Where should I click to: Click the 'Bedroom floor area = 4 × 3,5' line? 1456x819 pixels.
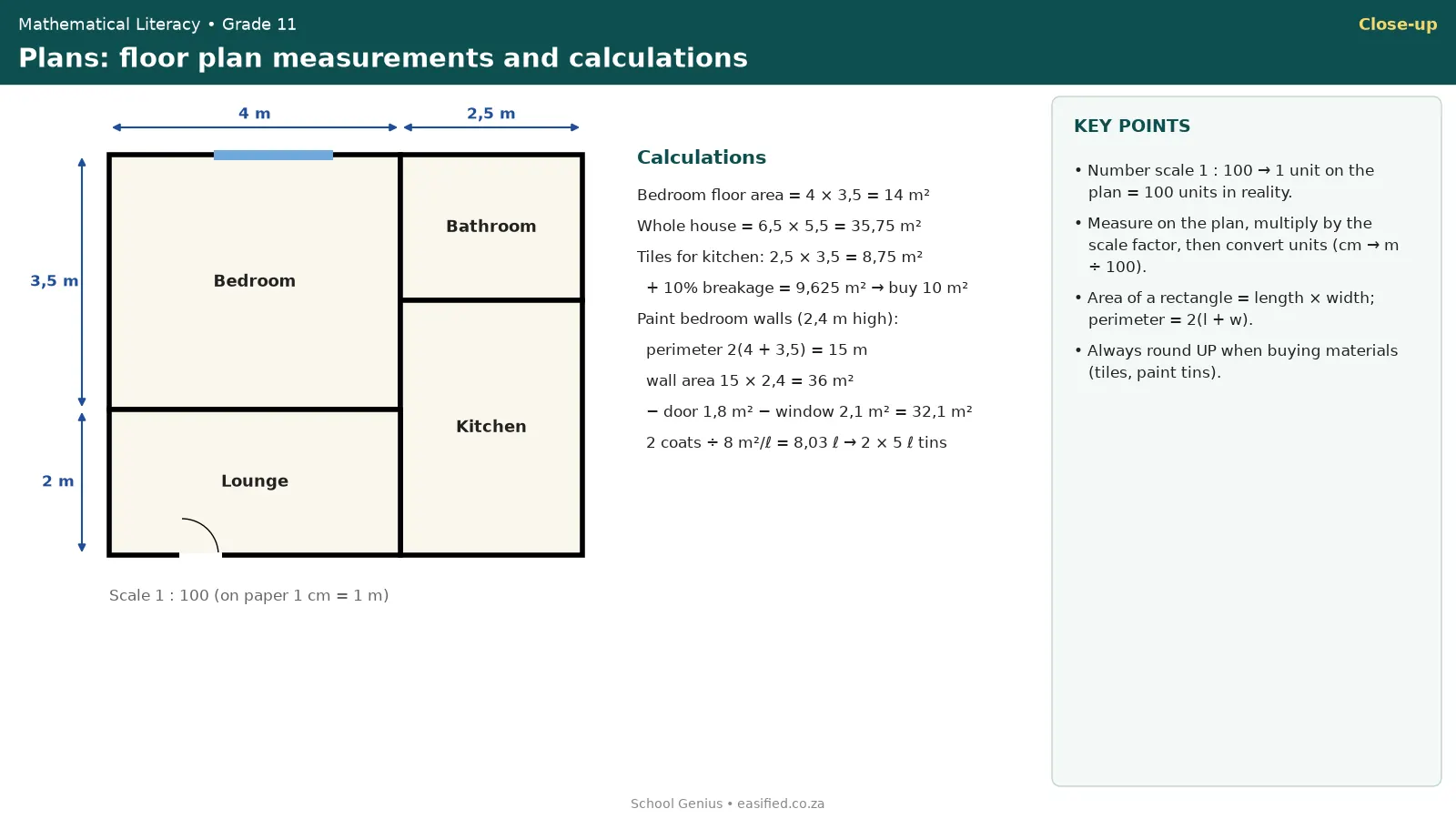[x=784, y=195]
